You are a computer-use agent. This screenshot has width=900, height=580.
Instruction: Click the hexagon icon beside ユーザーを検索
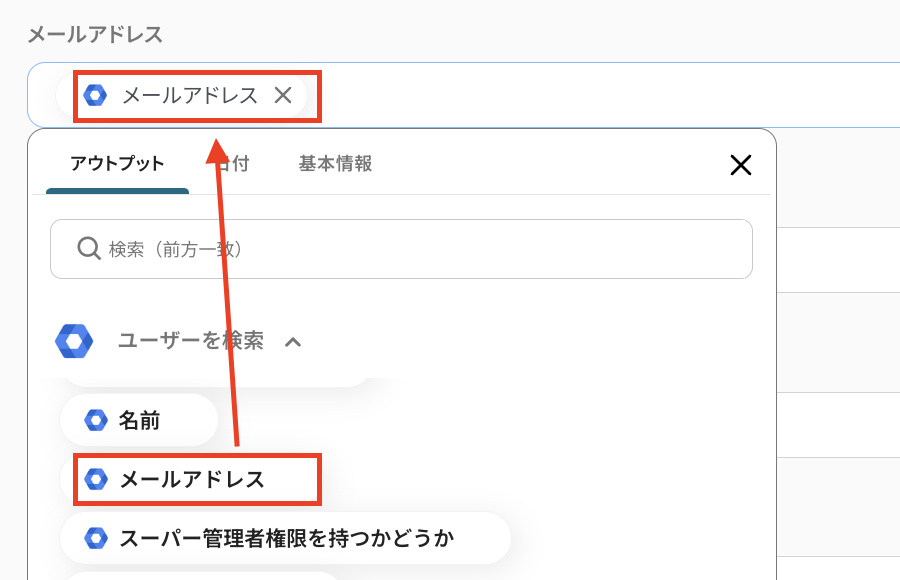74,341
